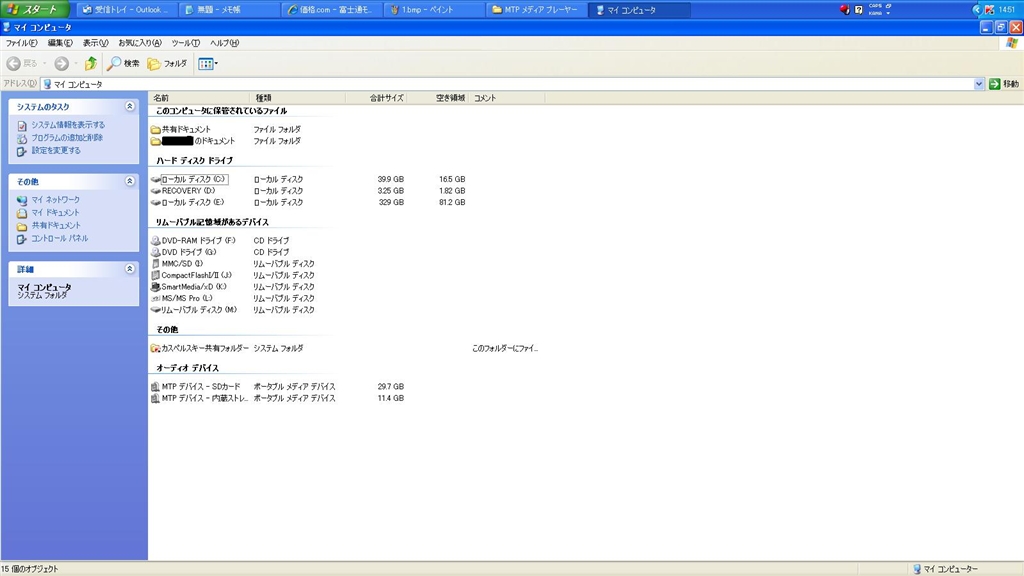Select カスペルスキー共有フォルダー icon
The width and height of the screenshot is (1024, 576).
pos(155,349)
